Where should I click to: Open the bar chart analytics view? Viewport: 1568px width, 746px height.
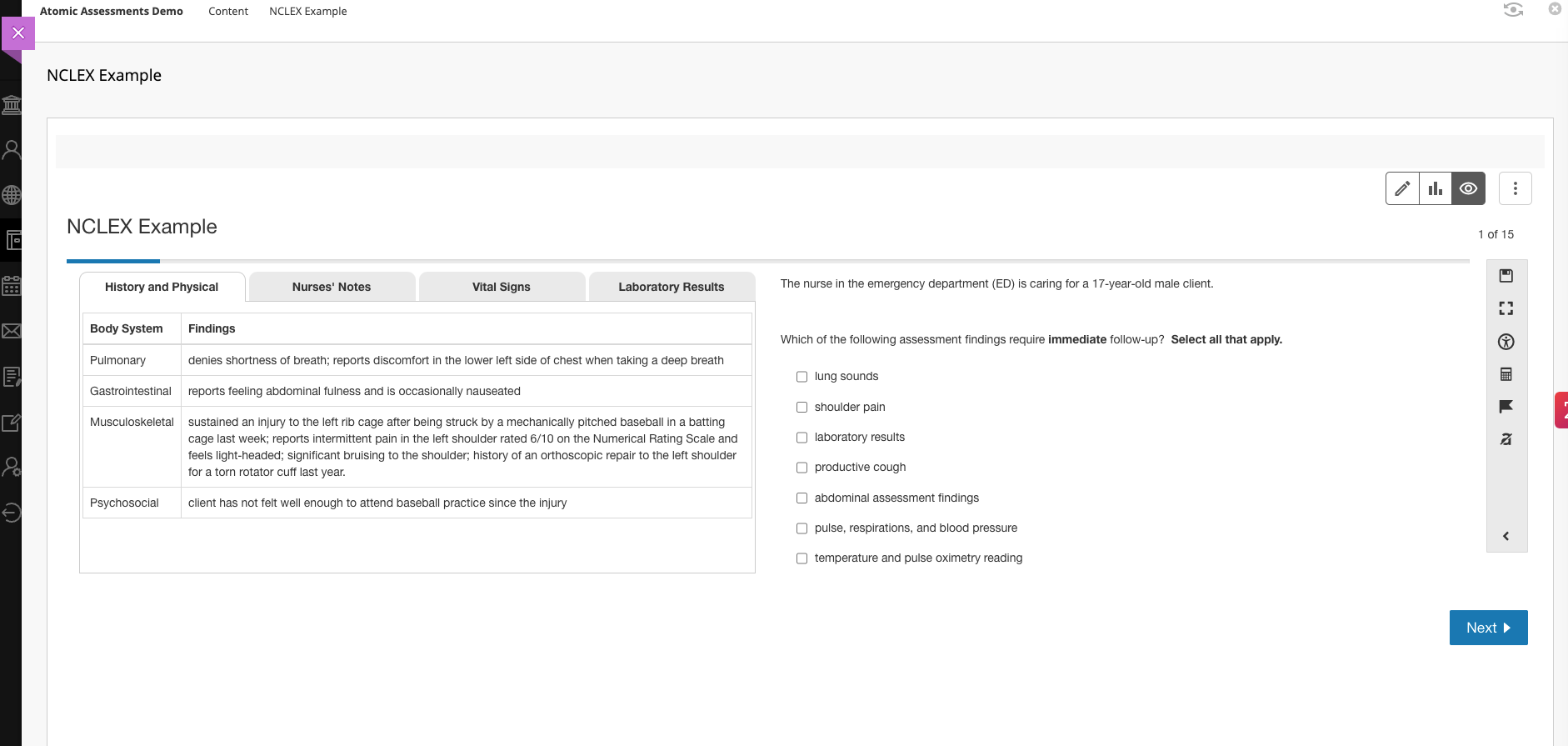pyautogui.click(x=1435, y=188)
